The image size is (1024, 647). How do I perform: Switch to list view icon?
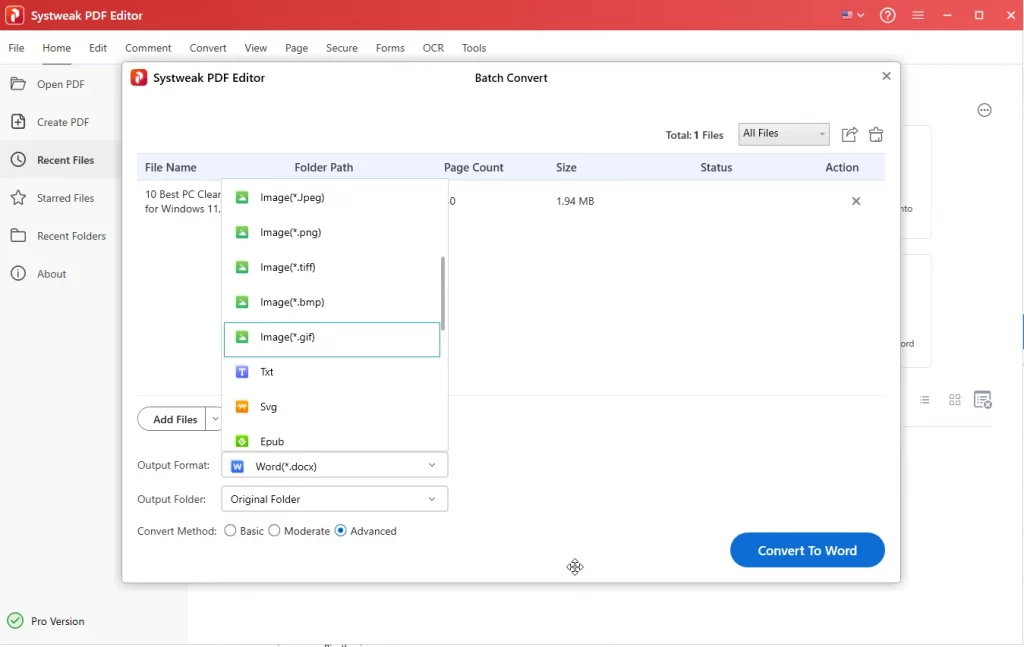pyautogui.click(x=924, y=400)
